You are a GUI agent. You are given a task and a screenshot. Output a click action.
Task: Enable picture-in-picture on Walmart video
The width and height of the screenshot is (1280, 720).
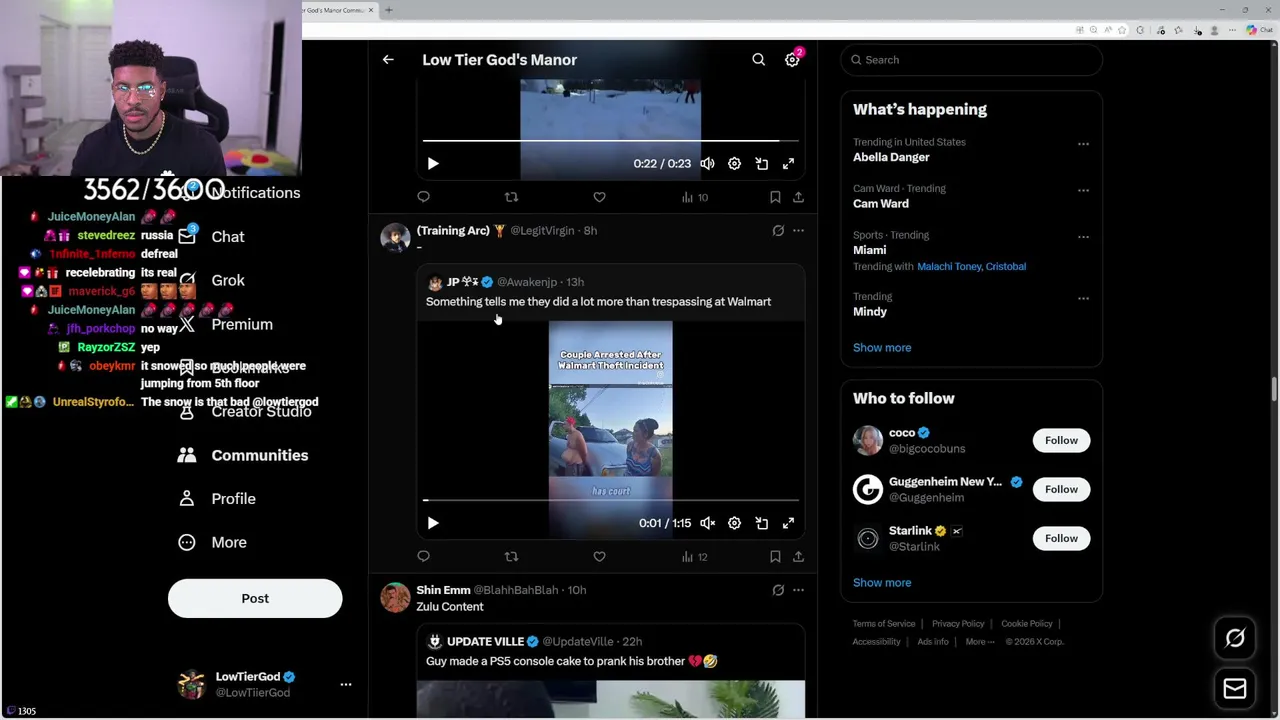(762, 523)
